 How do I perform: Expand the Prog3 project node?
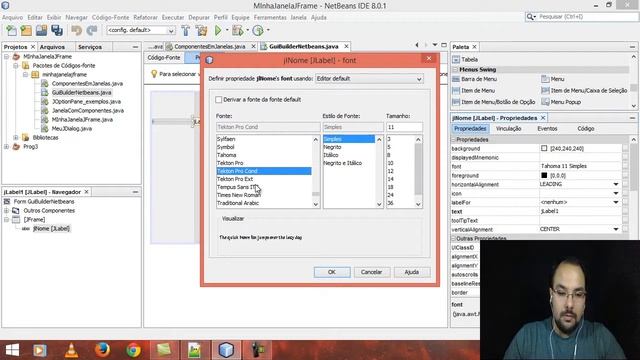(x=7, y=147)
